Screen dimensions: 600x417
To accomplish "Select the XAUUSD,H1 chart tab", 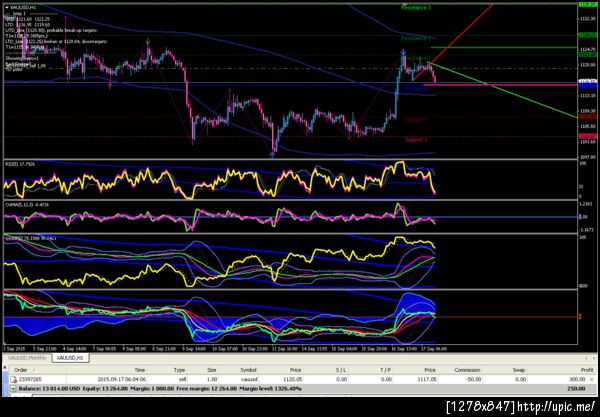I will tap(71, 358).
